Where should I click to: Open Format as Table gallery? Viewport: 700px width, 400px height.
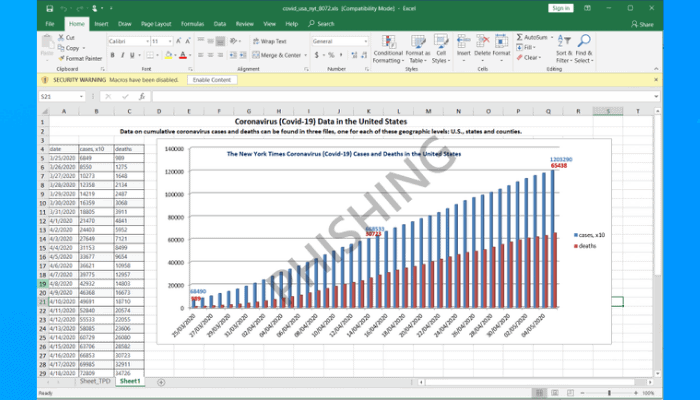point(417,49)
